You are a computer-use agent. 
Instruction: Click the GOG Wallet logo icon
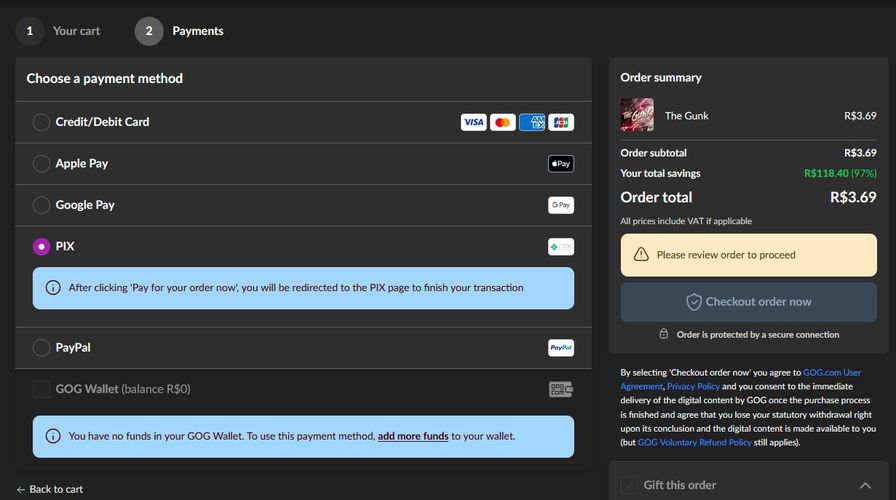point(561,389)
